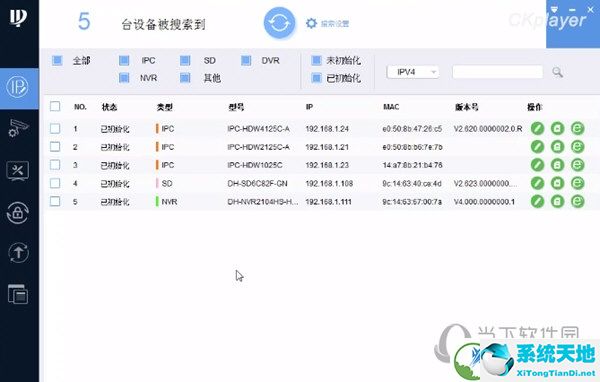Open the IPV4 dropdown
The width and height of the screenshot is (600, 382).
click(413, 72)
